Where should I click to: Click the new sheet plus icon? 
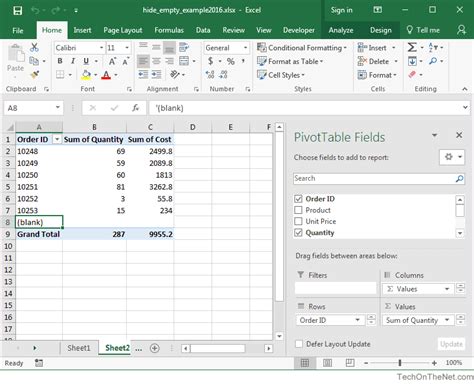(154, 348)
